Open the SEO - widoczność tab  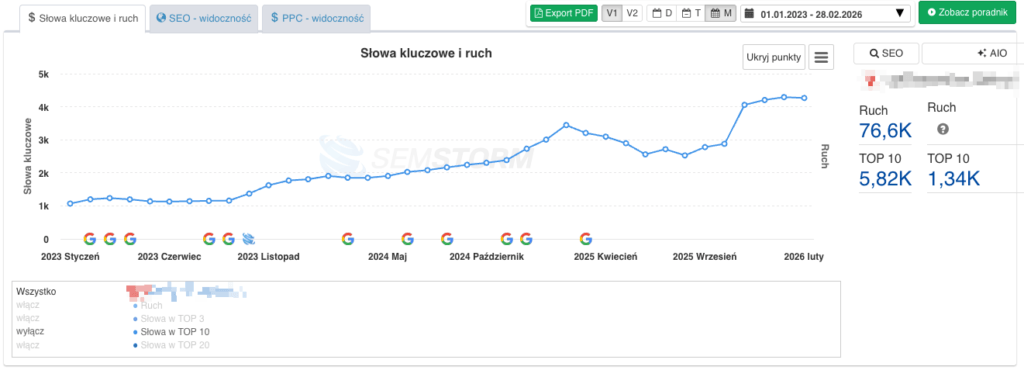tap(204, 18)
